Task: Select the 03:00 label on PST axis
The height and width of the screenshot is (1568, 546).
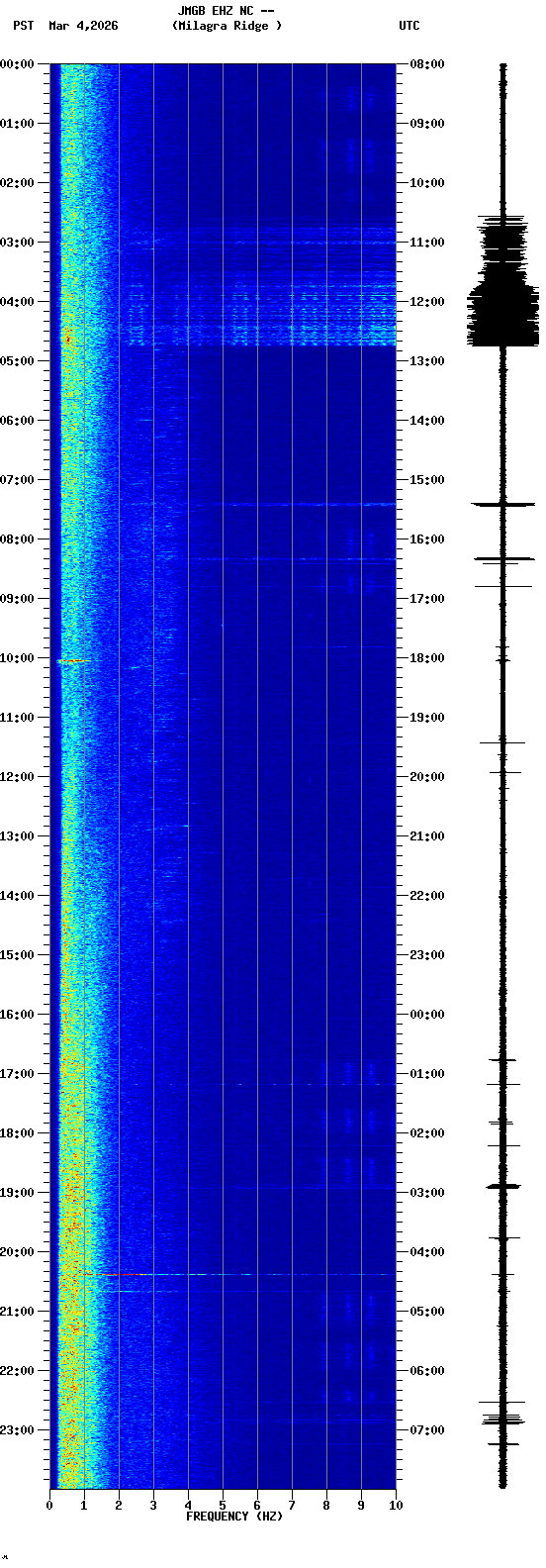Action: (17, 243)
